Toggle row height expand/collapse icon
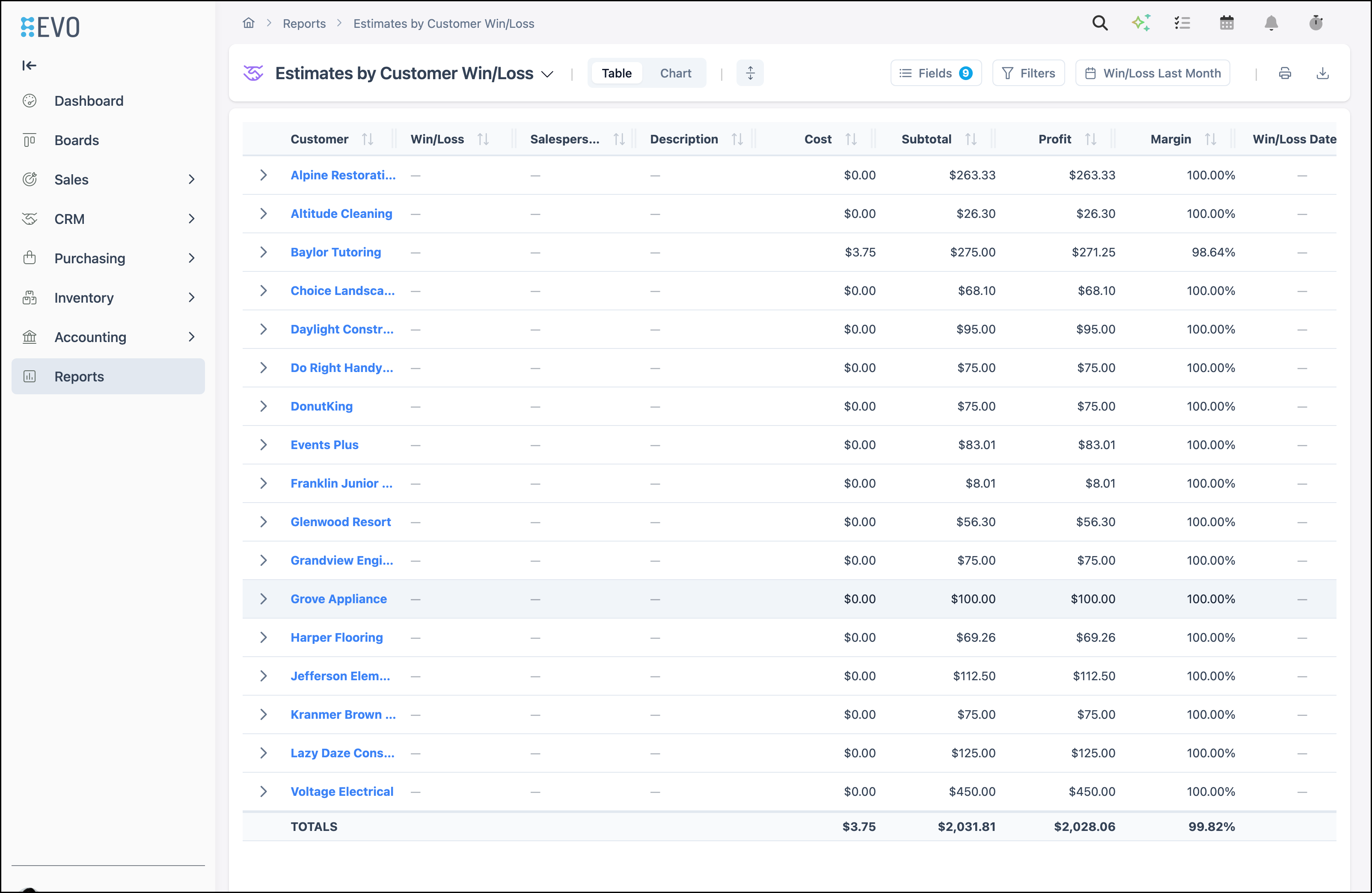 click(750, 73)
